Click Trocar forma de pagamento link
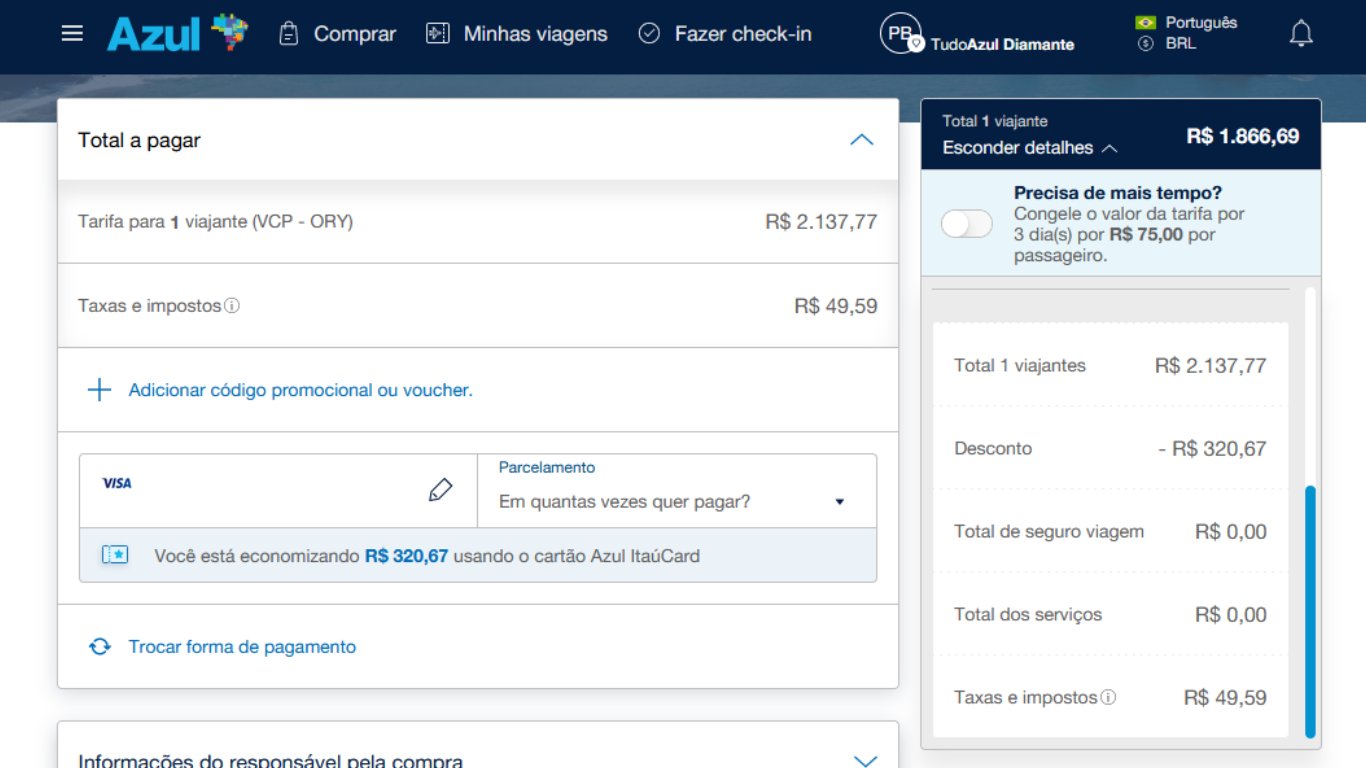This screenshot has width=1366, height=768. [242, 647]
